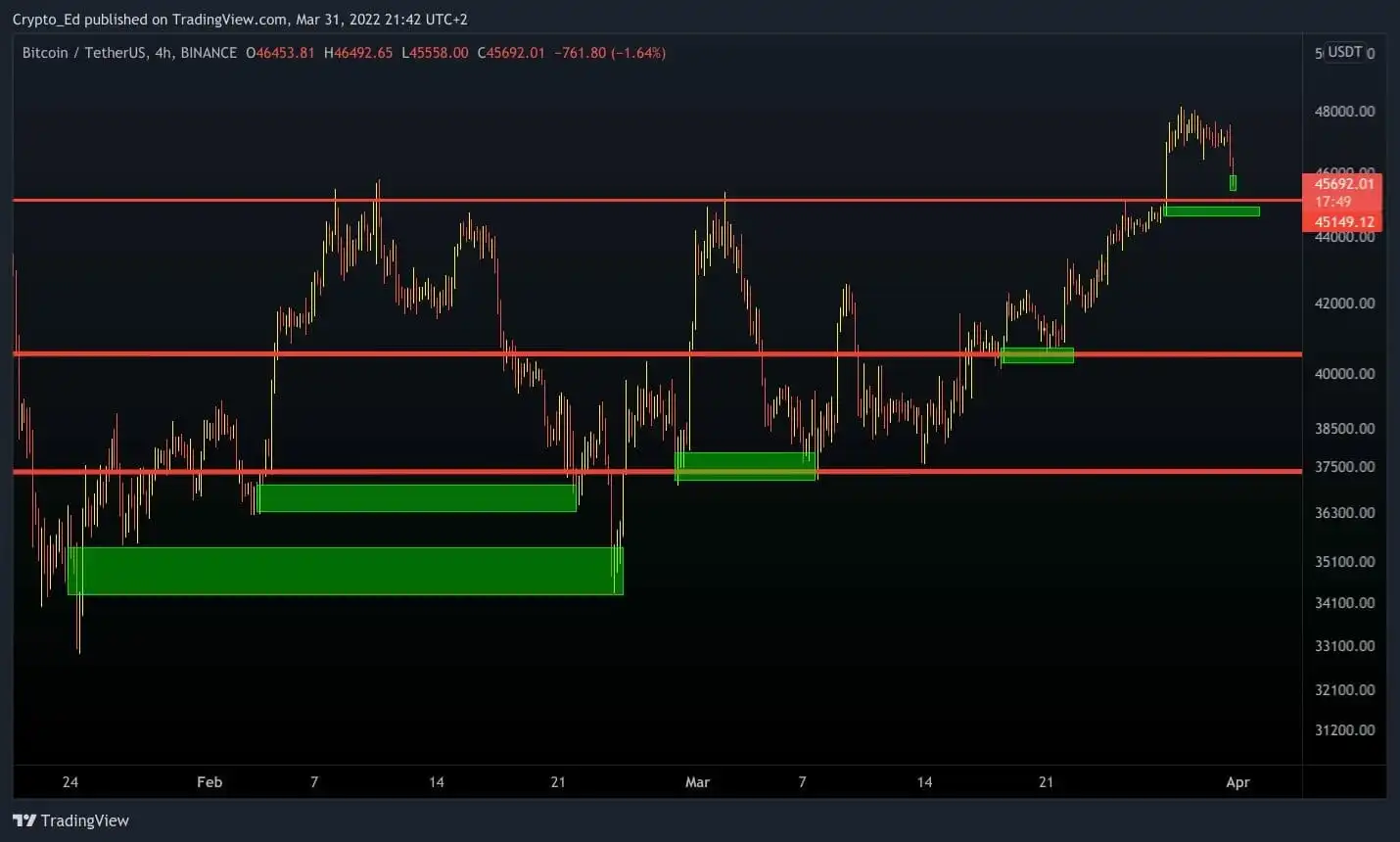Click the tiny green box on the latest candle

coord(1233,183)
